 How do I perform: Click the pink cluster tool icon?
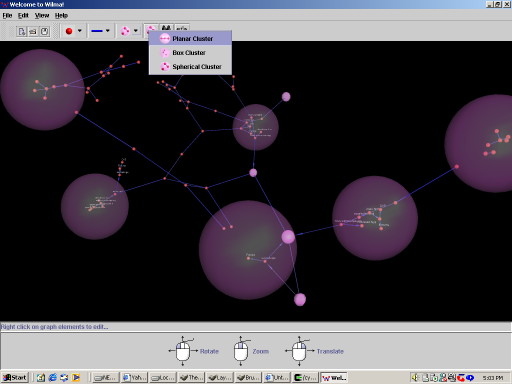[x=125, y=31]
